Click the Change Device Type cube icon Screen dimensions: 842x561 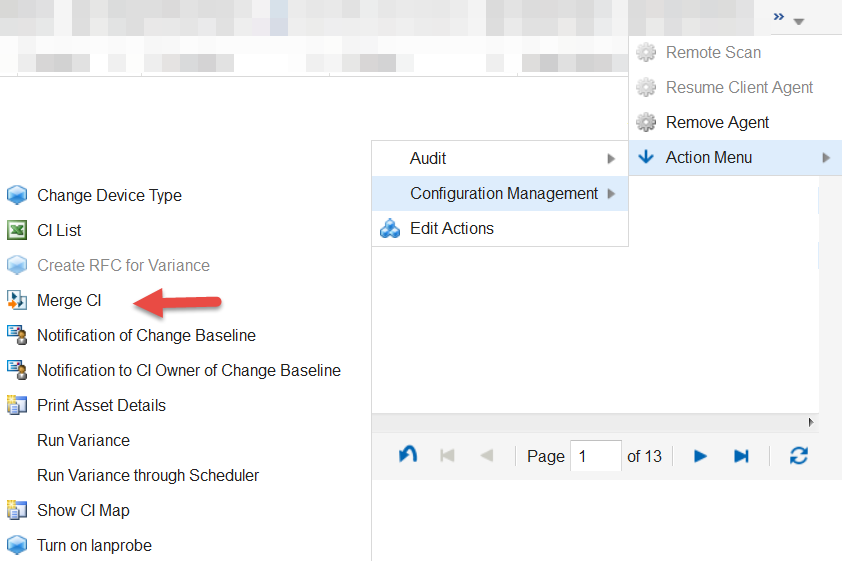pyautogui.click(x=16, y=195)
